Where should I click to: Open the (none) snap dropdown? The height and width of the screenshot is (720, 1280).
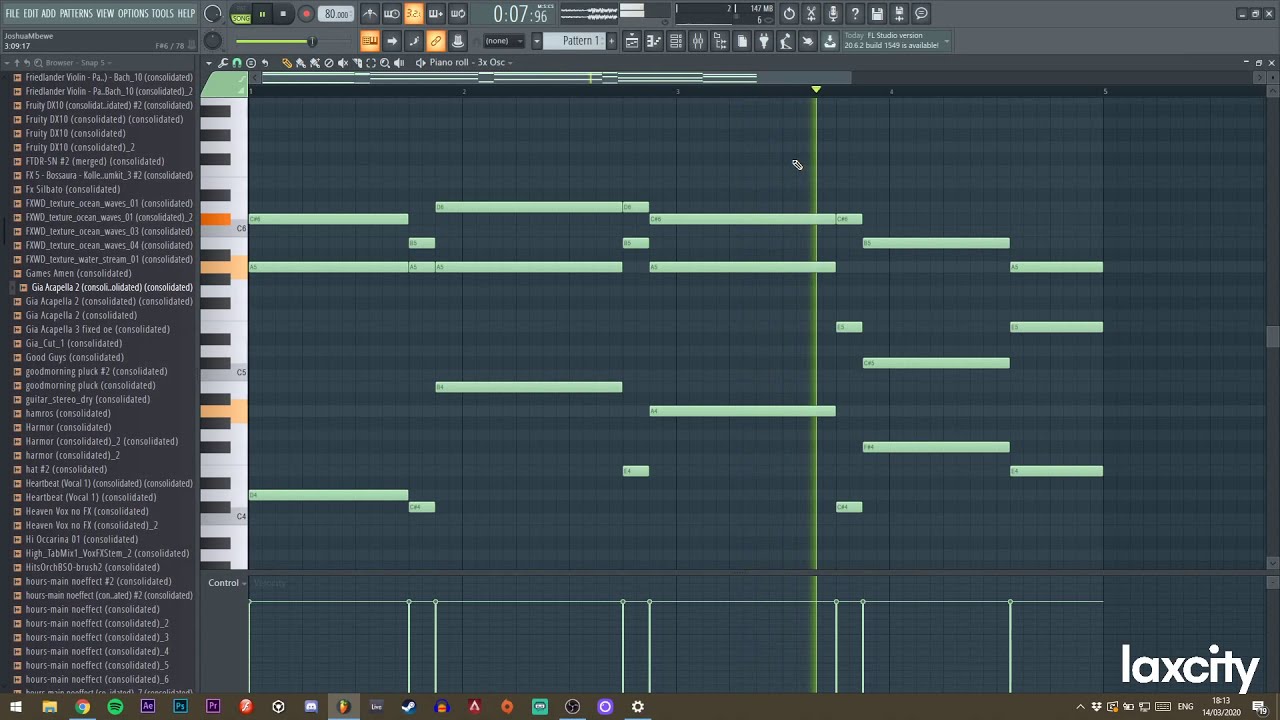tap(504, 41)
